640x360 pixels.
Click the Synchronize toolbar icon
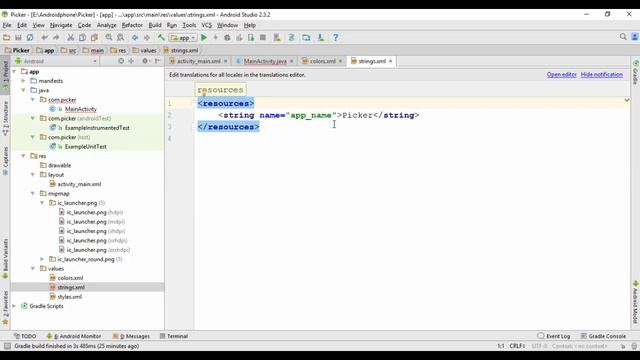[30, 38]
